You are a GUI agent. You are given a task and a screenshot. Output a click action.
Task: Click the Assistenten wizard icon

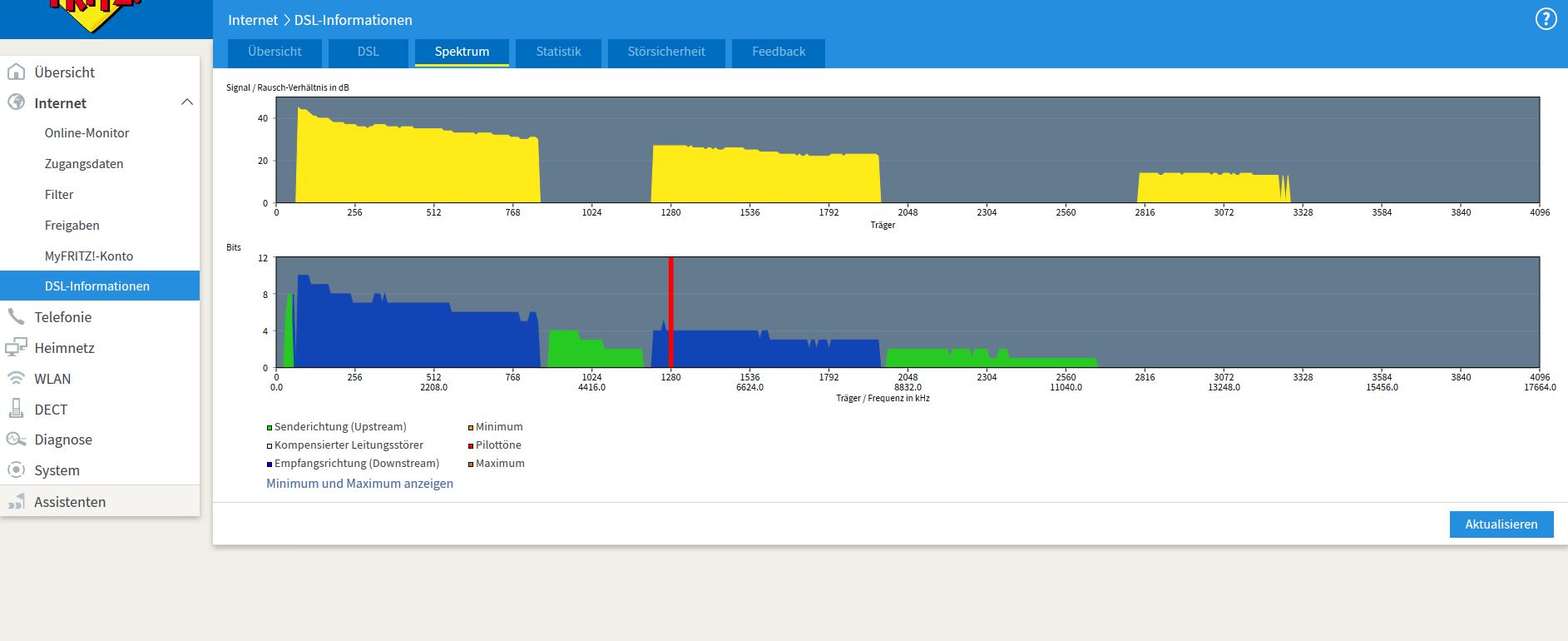[16, 501]
